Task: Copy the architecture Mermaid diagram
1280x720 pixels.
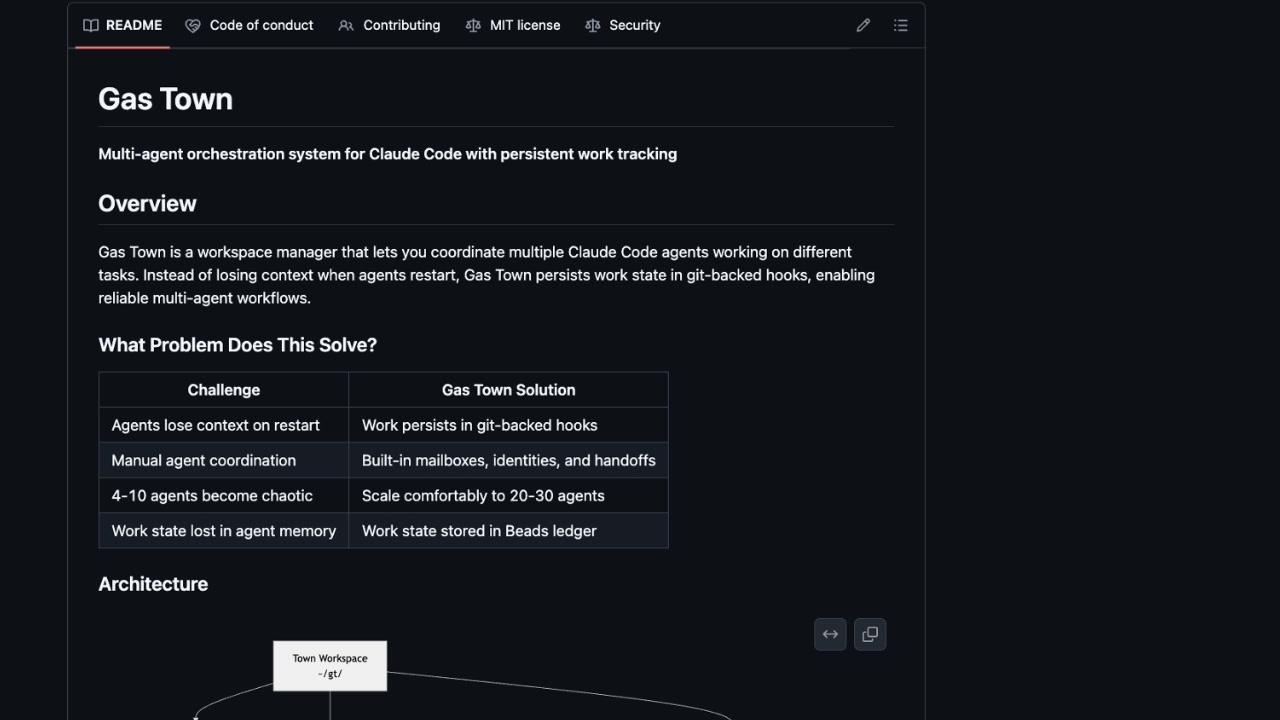Action: click(x=869, y=633)
